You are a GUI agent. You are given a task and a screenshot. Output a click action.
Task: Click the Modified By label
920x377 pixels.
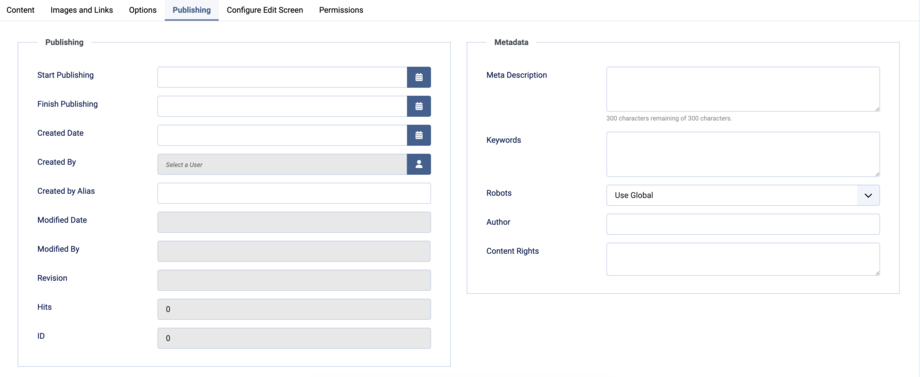pos(58,249)
